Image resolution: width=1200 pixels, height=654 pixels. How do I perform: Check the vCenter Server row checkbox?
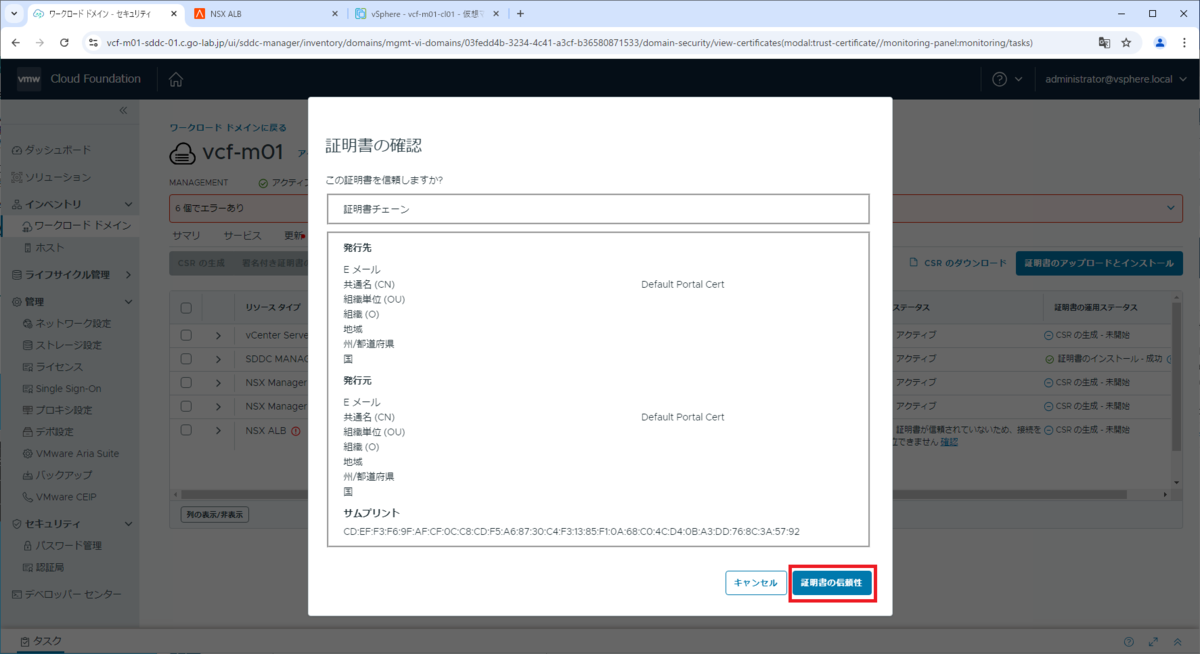(x=186, y=335)
